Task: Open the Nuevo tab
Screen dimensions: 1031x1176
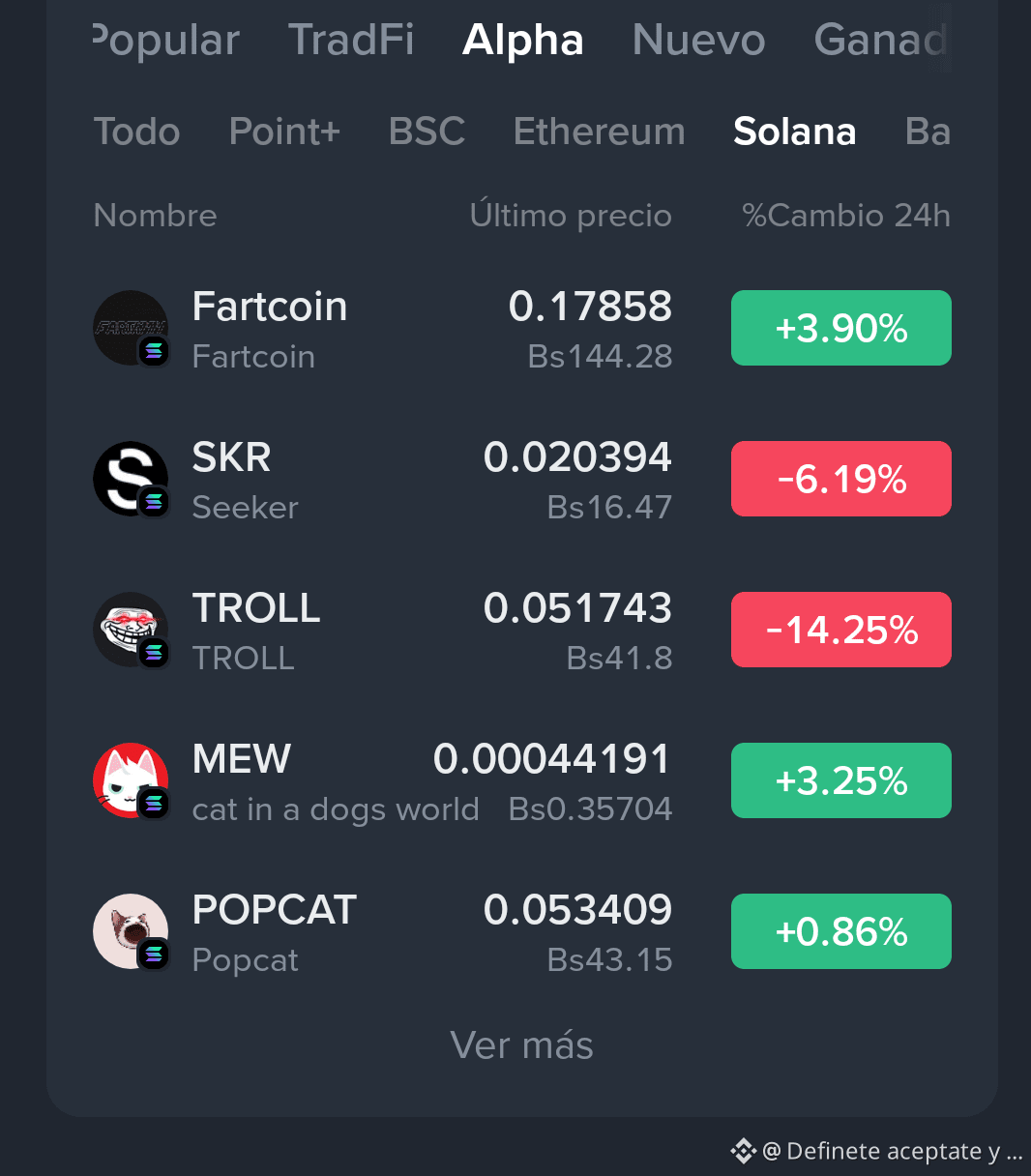Action: tap(698, 40)
